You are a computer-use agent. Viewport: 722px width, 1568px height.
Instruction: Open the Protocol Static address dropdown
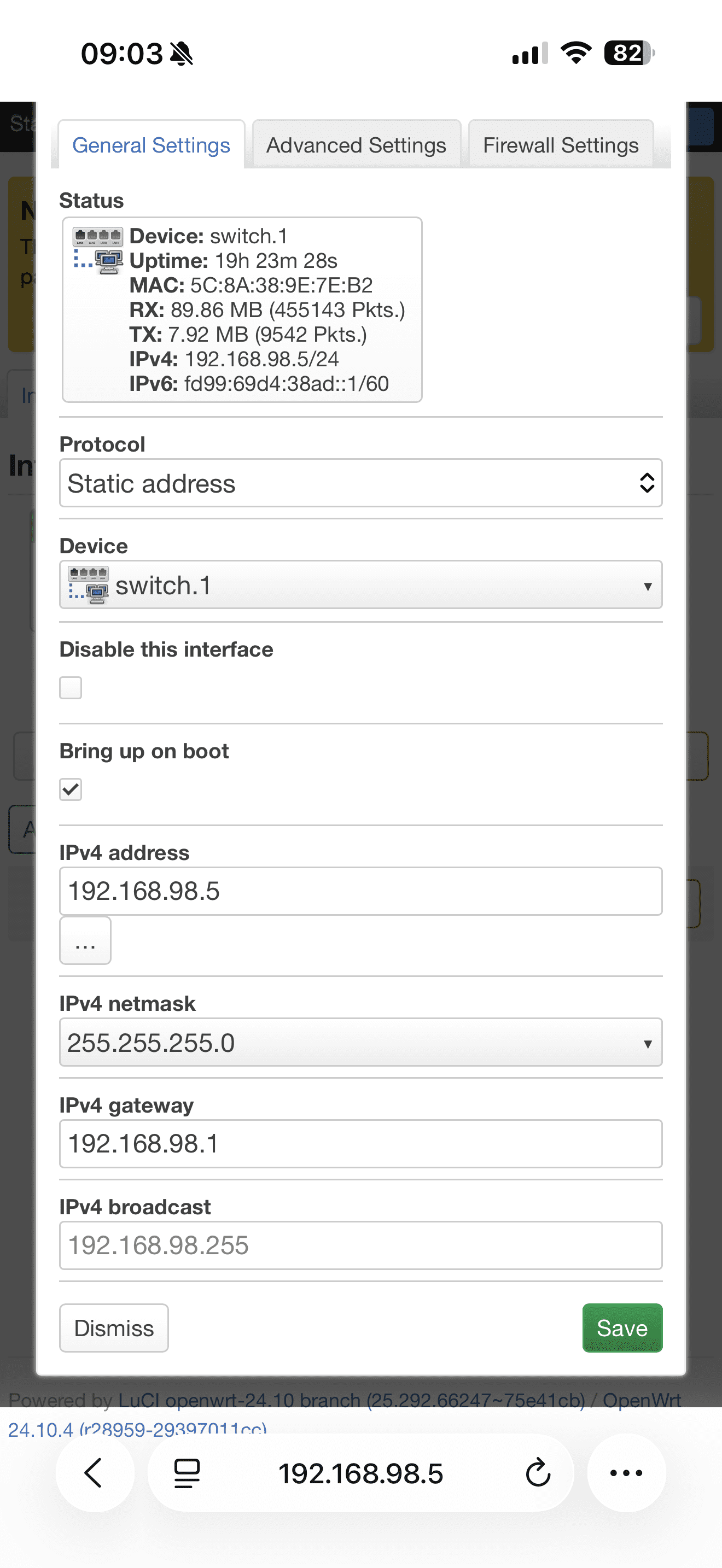click(x=360, y=483)
